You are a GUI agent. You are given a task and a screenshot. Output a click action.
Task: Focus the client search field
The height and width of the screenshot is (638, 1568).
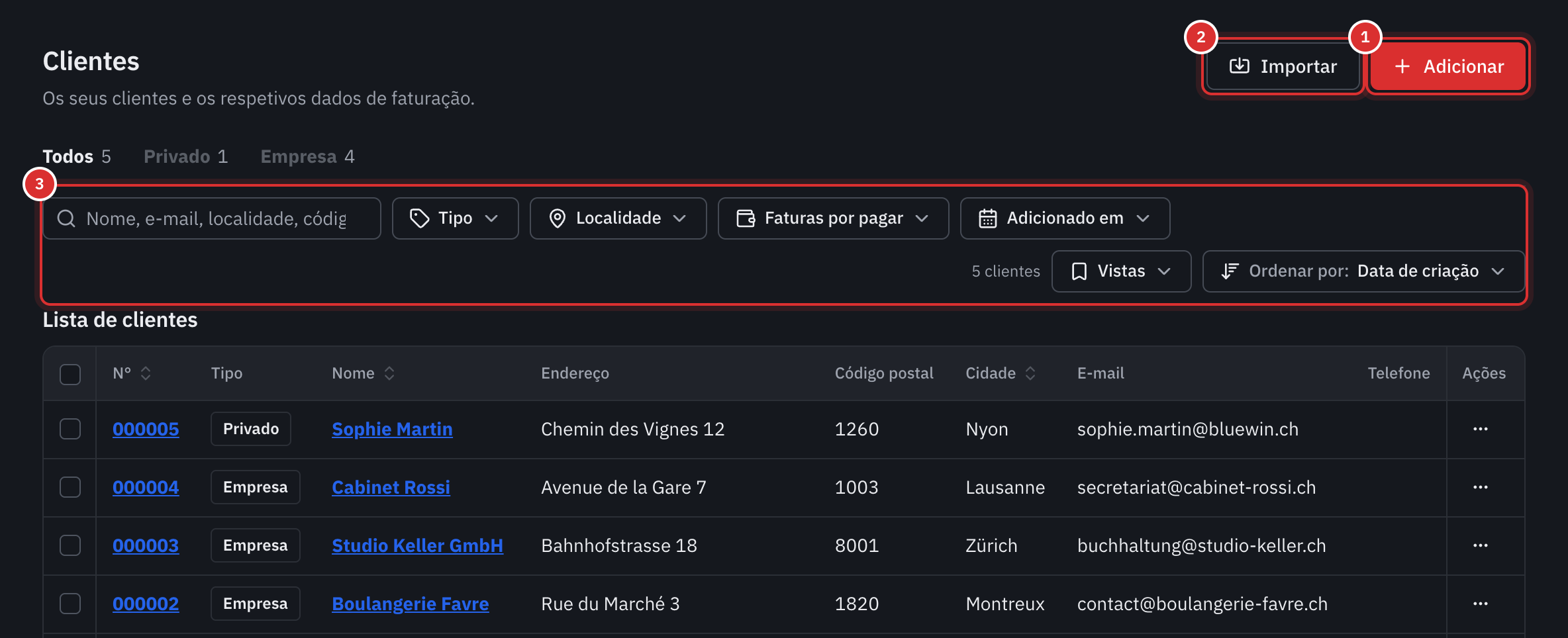212,218
